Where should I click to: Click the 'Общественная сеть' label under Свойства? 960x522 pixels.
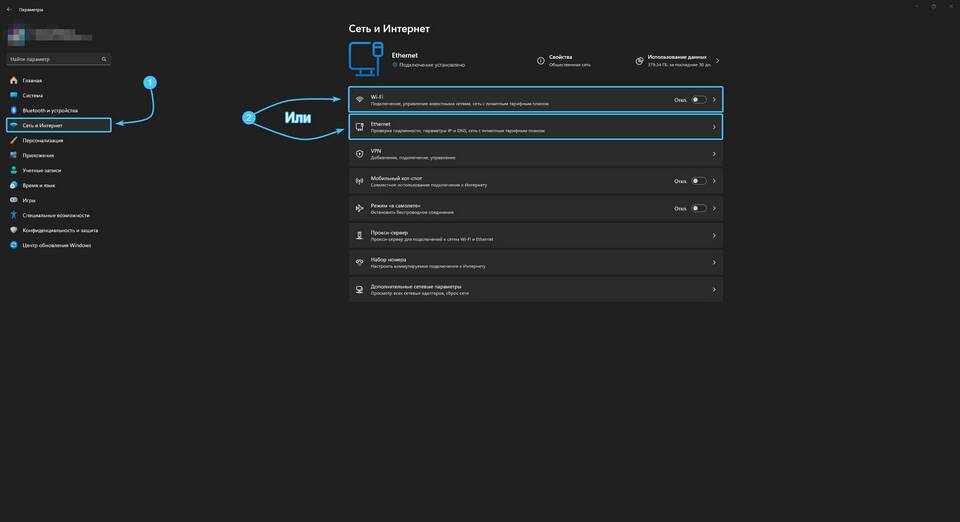[x=569, y=65]
